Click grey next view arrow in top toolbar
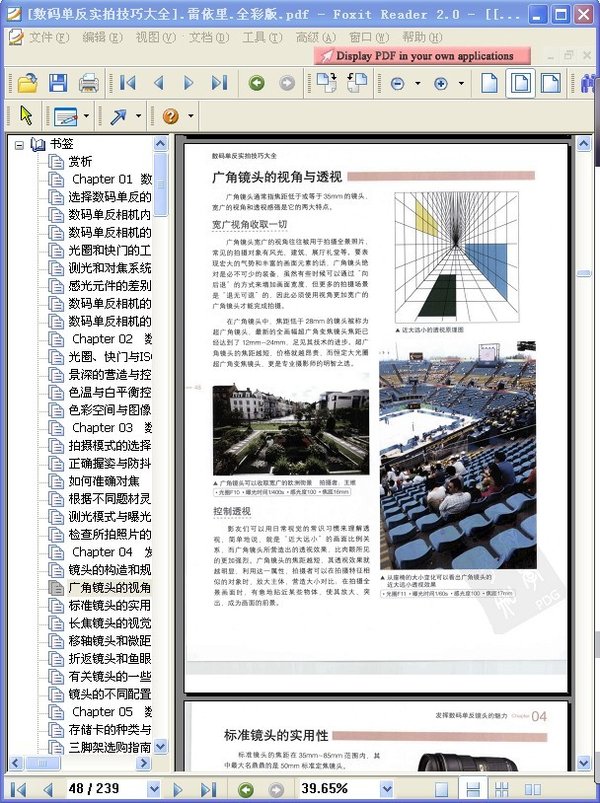The width and height of the screenshot is (600, 803). [287, 83]
